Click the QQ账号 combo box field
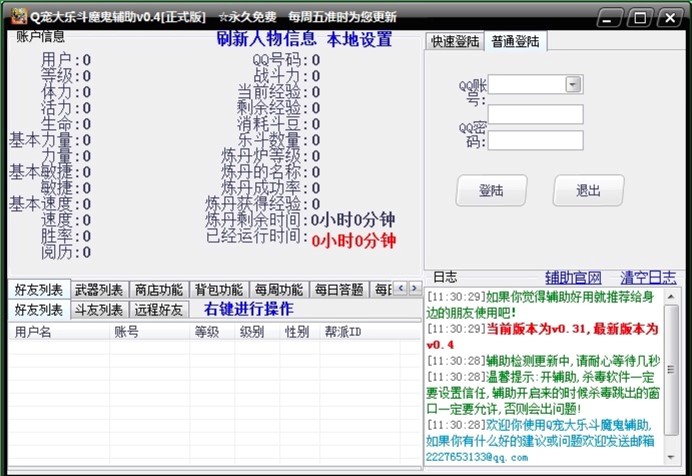This screenshot has width=692, height=476. [535, 84]
